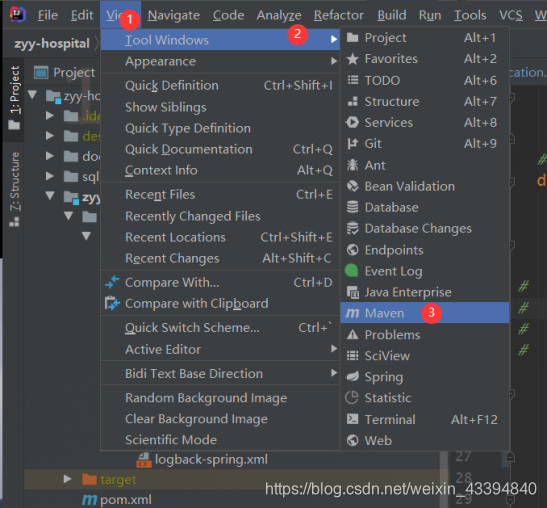Expand the sql folder arrow
Screen dimensions: 547x508
pyautogui.click(x=50, y=176)
